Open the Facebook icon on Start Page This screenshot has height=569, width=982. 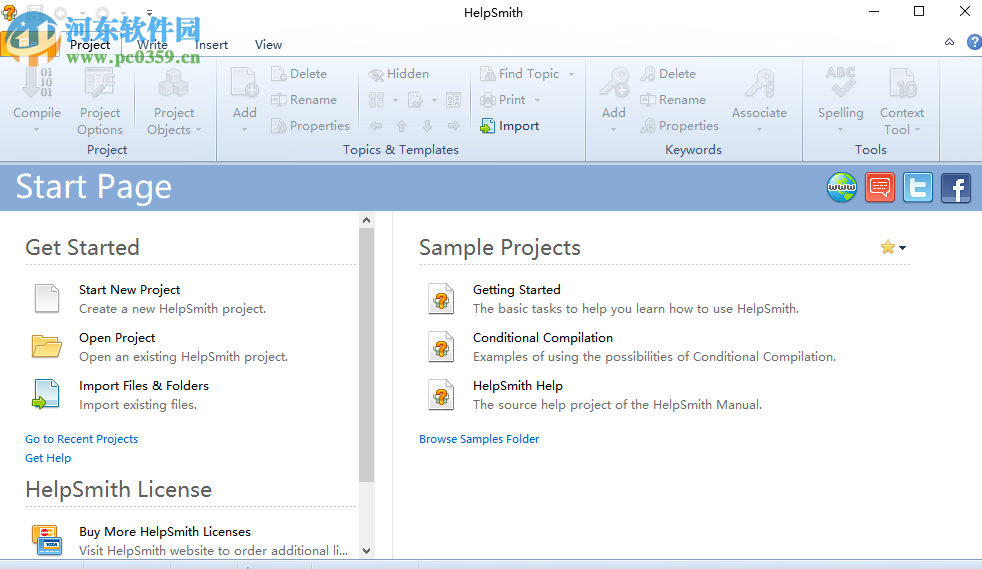(x=956, y=187)
